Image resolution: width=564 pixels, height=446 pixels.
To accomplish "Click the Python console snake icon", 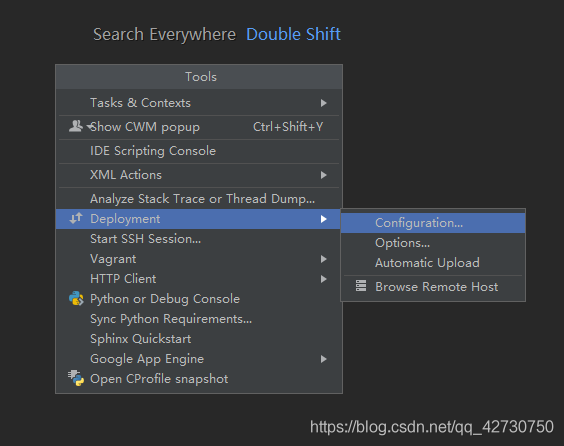I will coord(76,299).
